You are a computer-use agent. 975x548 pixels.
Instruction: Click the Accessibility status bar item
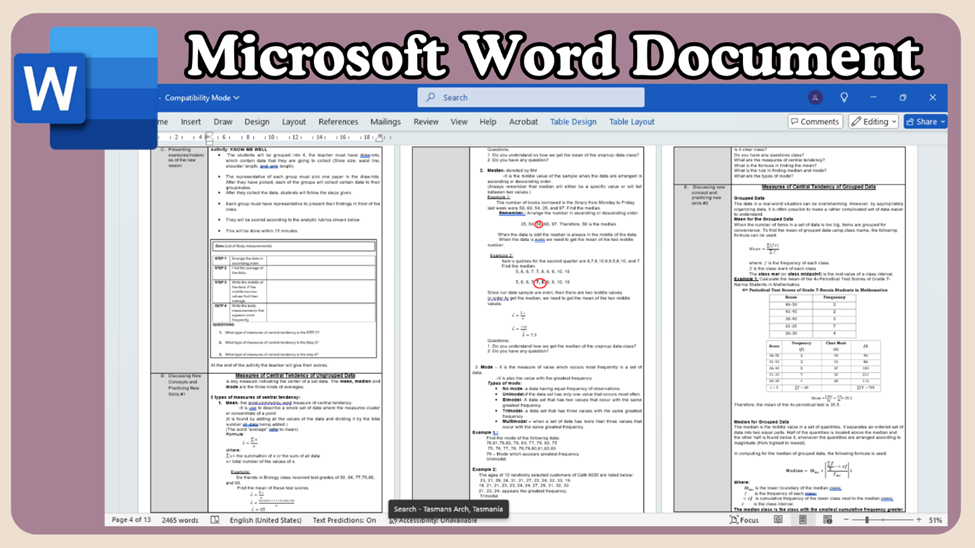(x=433, y=521)
